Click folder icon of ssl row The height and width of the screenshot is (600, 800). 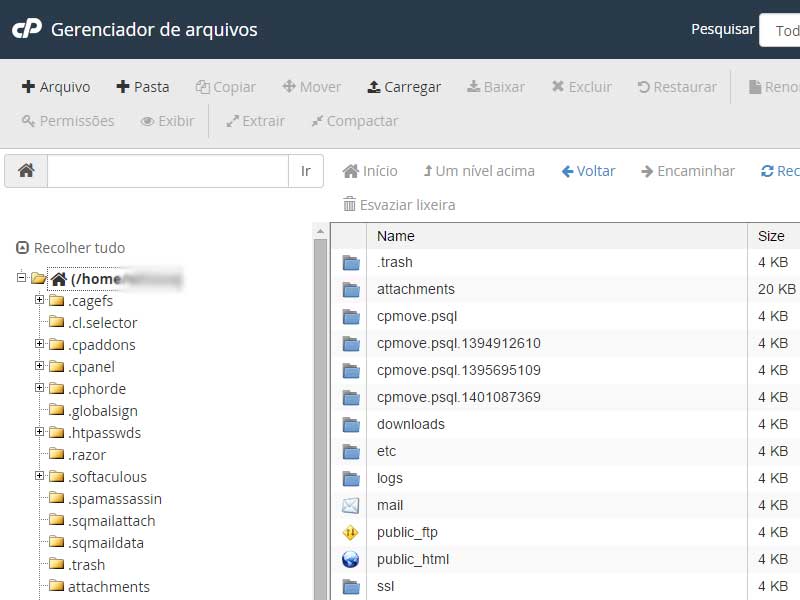[x=351, y=587]
